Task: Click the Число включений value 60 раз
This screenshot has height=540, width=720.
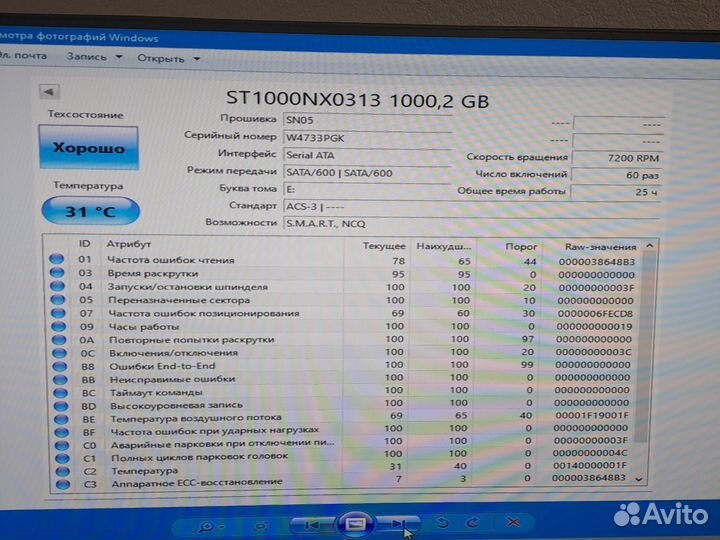Action: click(617, 175)
